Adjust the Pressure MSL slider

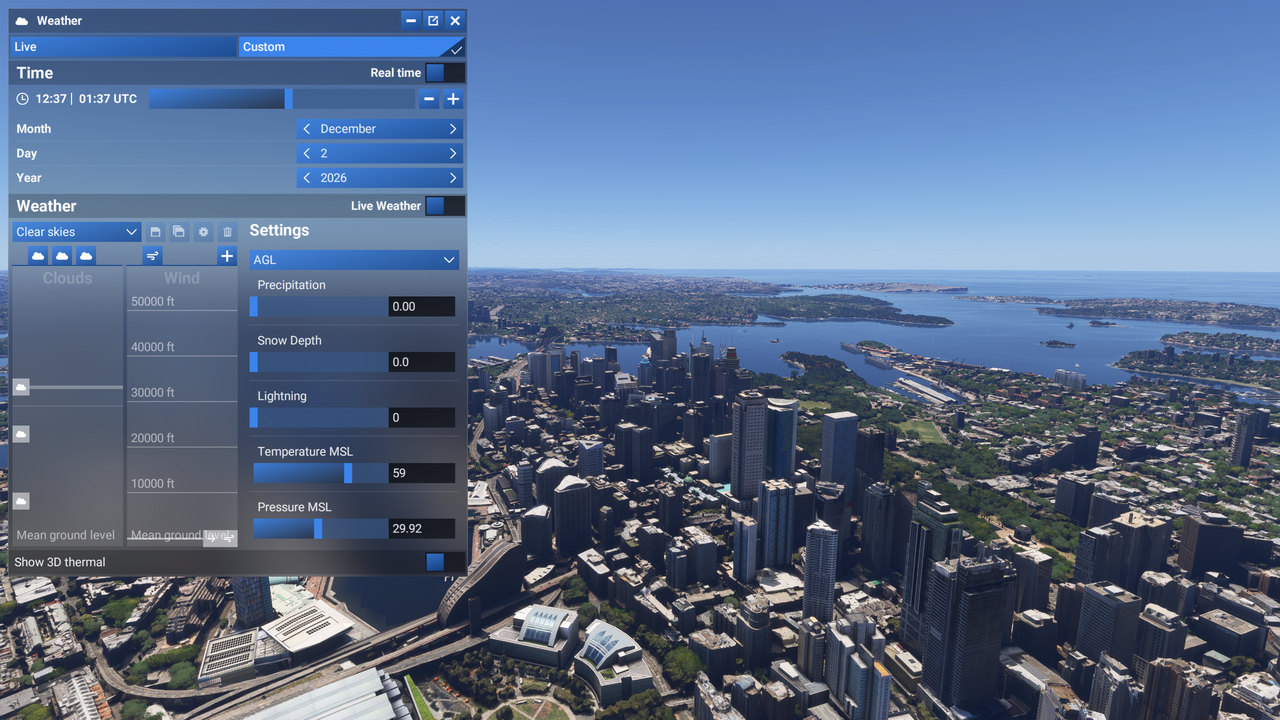pos(319,529)
